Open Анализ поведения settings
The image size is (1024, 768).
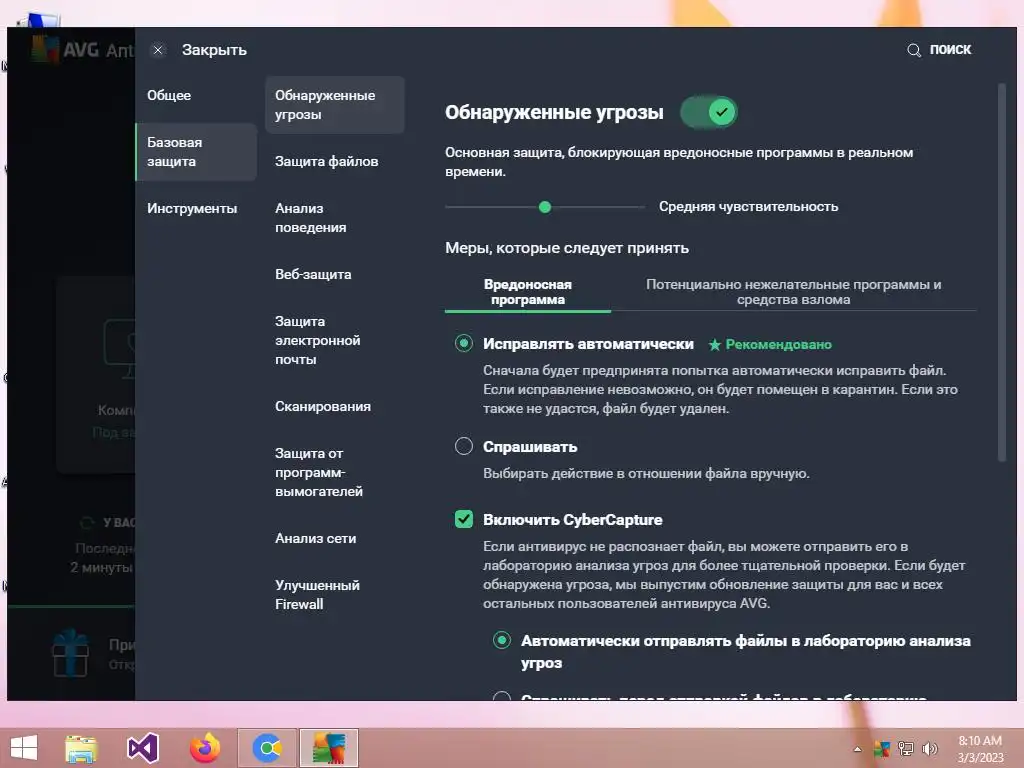311,217
